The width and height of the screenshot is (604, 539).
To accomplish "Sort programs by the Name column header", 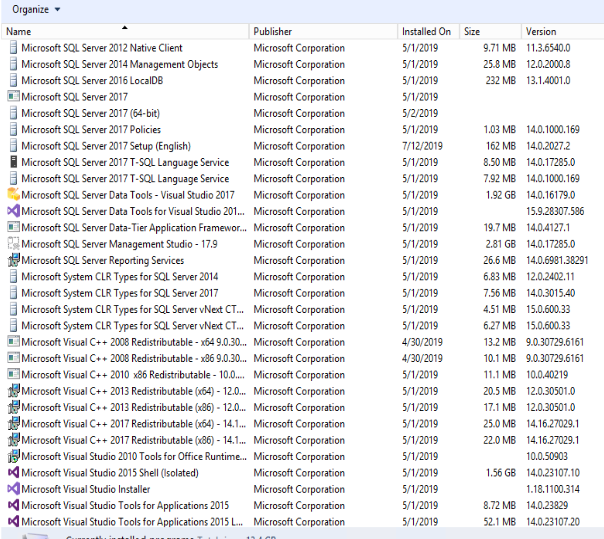I will (x=125, y=32).
